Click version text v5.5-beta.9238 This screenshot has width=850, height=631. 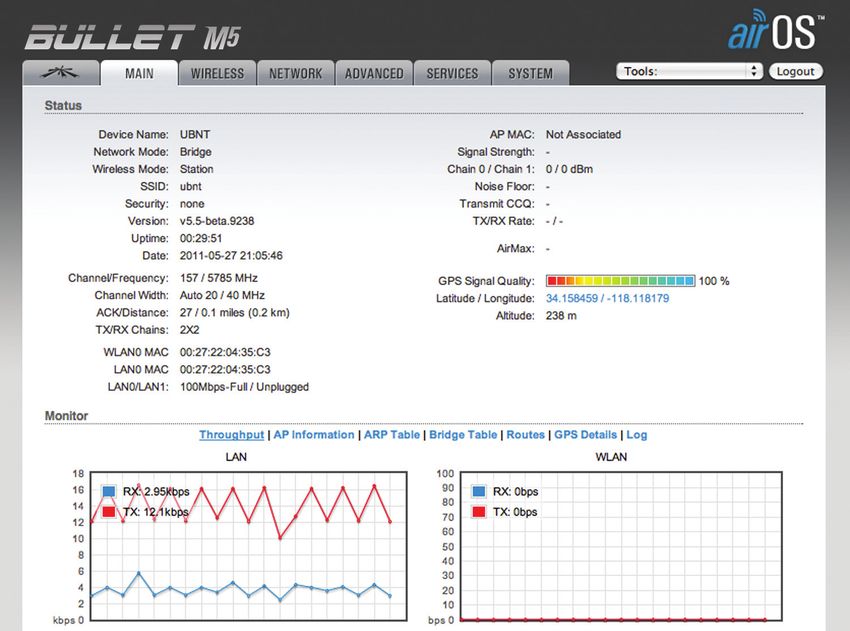click(217, 221)
